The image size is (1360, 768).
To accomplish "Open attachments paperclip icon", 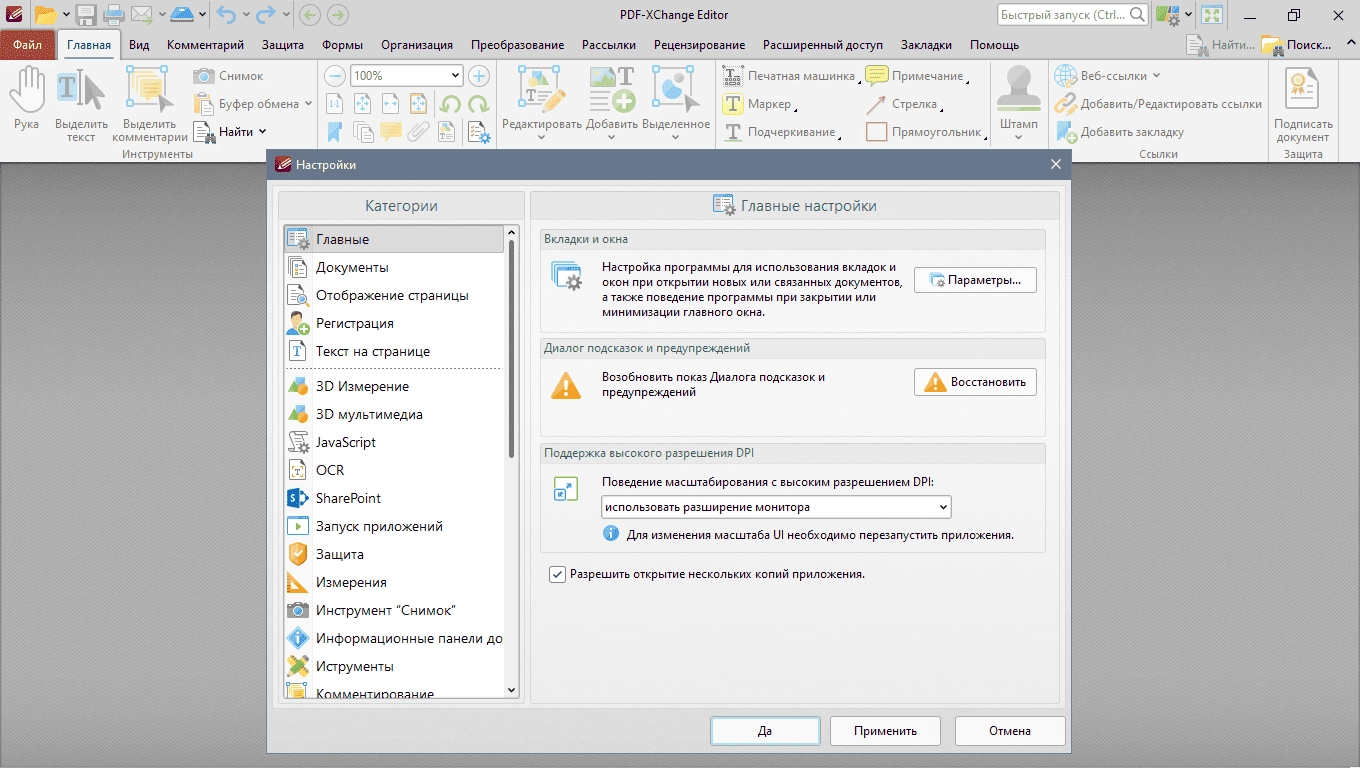I will (418, 132).
